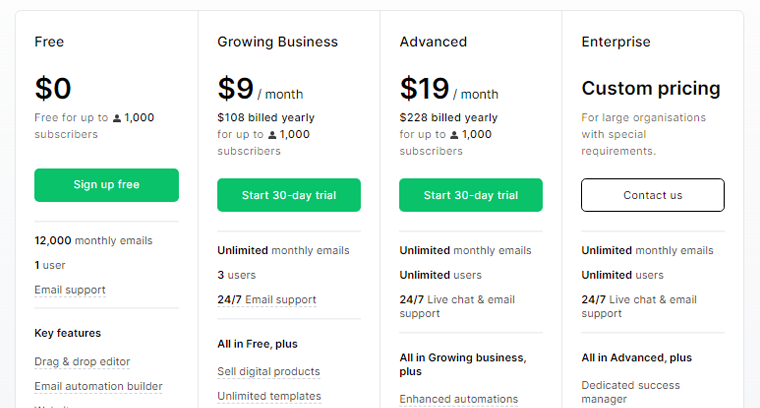Click the Advanced plan title

(x=433, y=42)
